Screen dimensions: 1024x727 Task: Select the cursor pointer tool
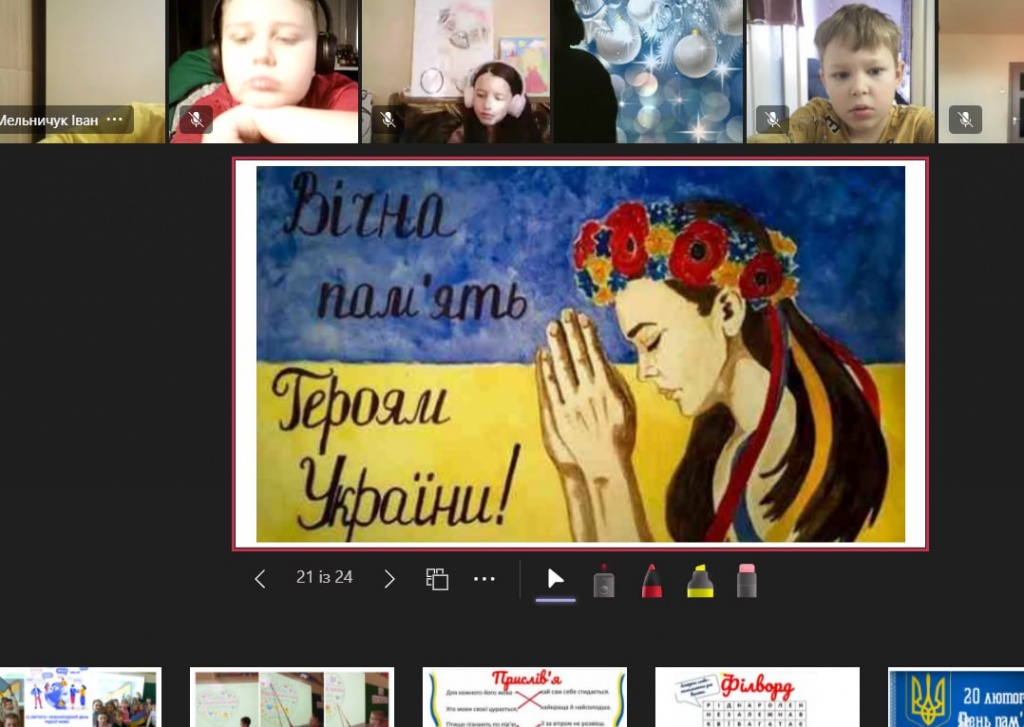[556, 579]
